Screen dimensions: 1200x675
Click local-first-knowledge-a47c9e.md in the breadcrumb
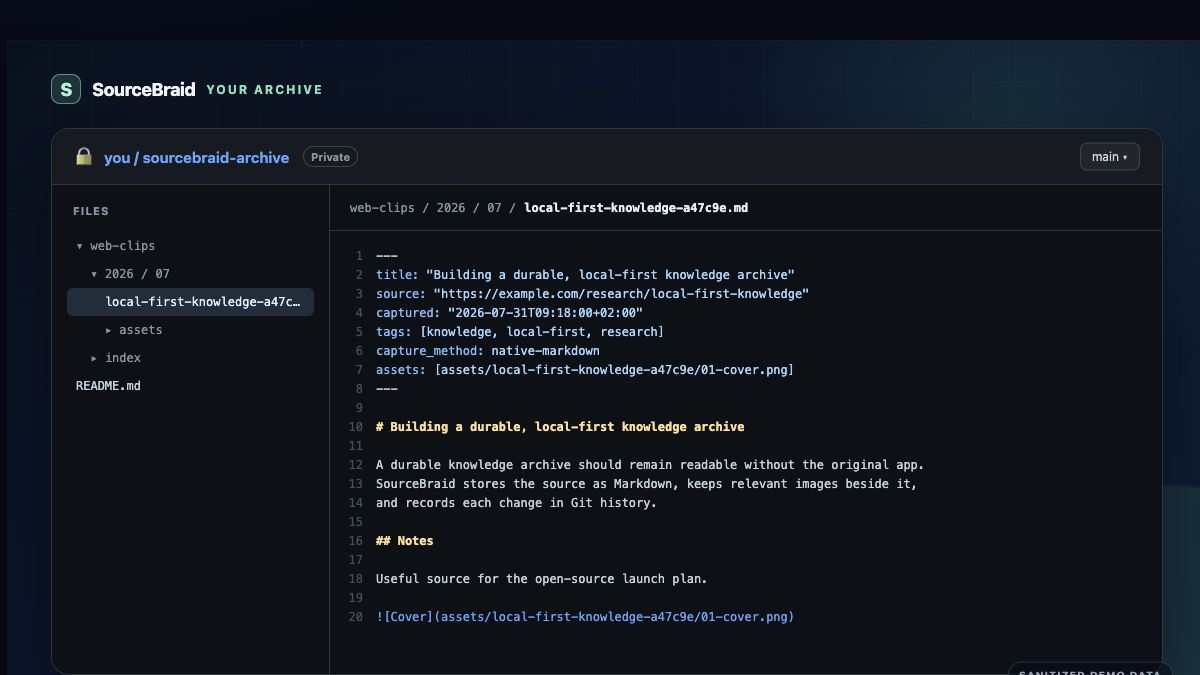636,208
